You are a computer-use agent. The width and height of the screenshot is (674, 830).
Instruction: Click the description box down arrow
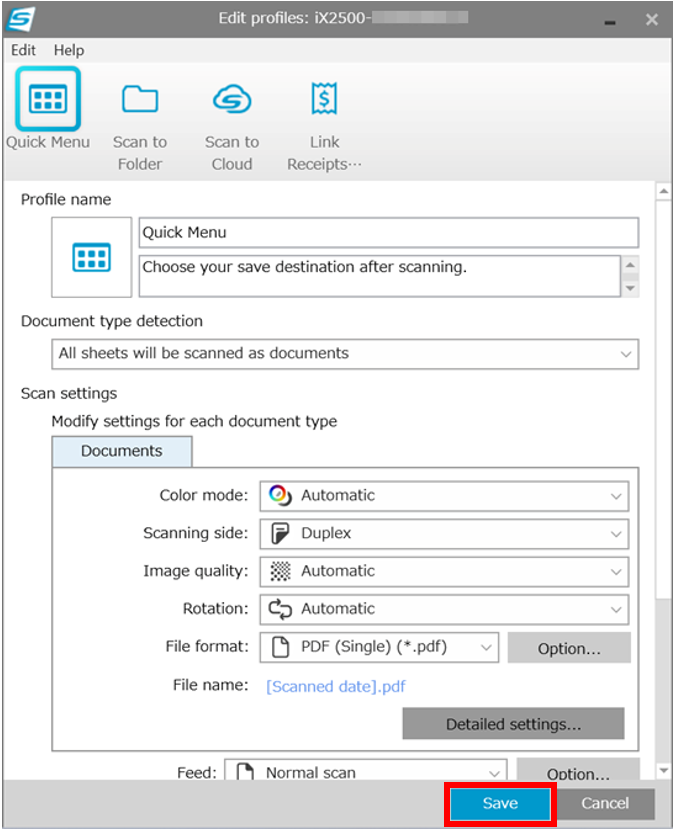click(630, 288)
